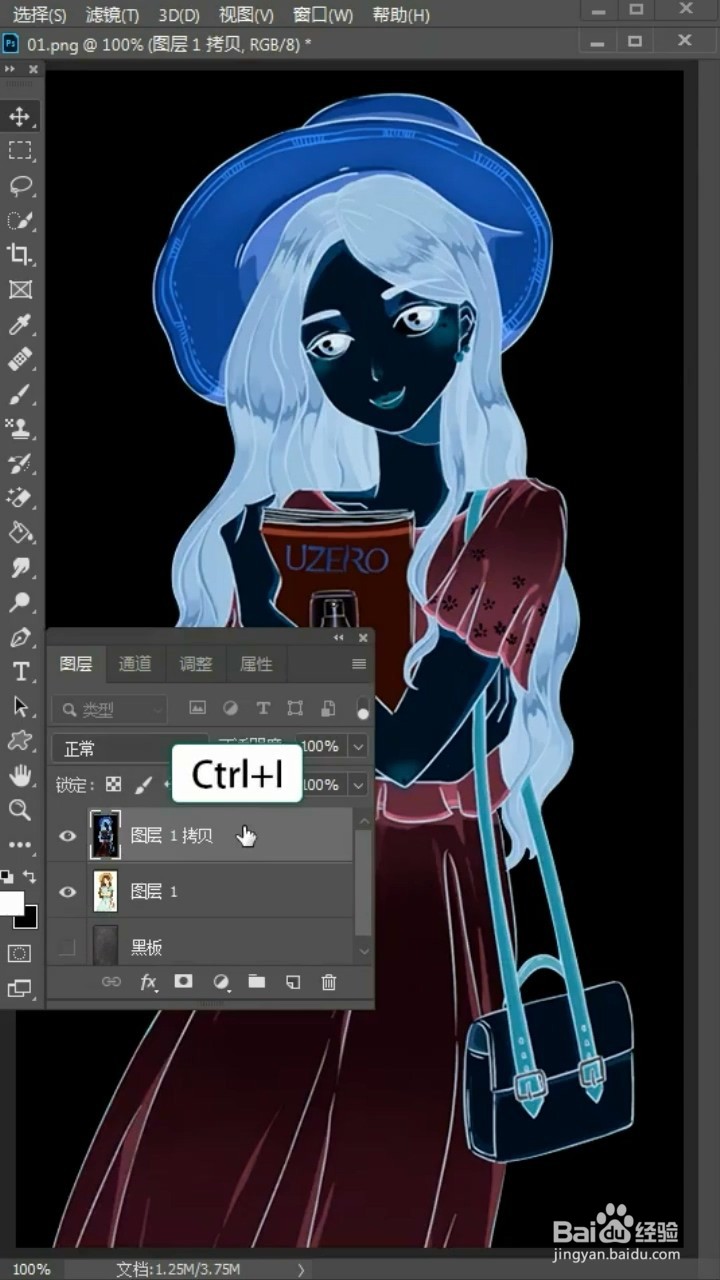
Task: Open status bar info arrow menu
Action: [x=301, y=1269]
